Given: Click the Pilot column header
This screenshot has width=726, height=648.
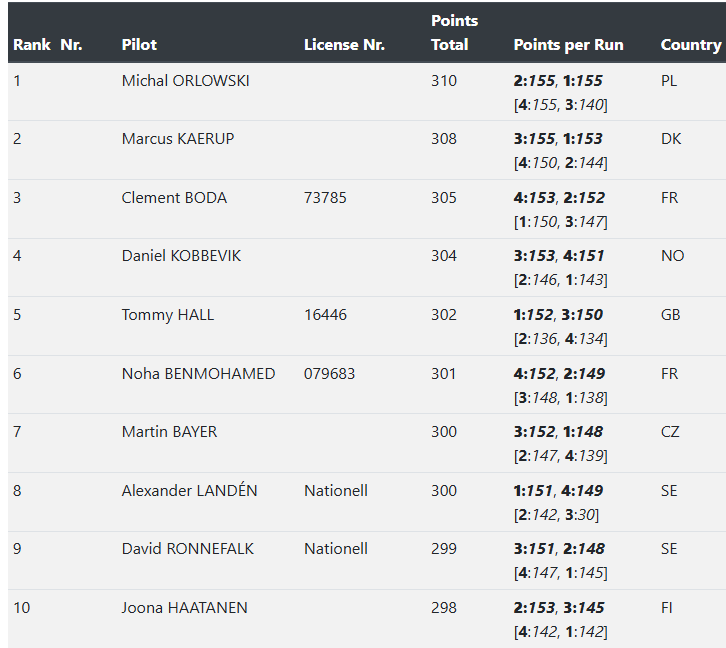Looking at the screenshot, I should [139, 45].
